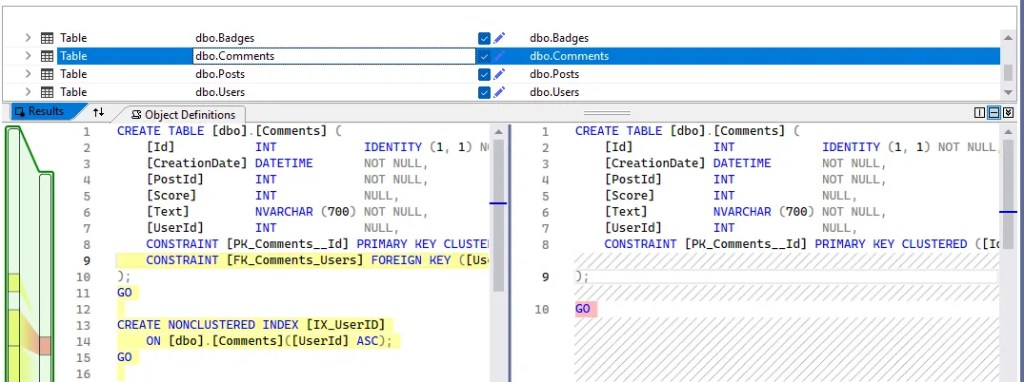Image resolution: width=1024 pixels, height=382 pixels.
Task: Click CREATE TABLE line in the target pane
Action: click(x=687, y=131)
